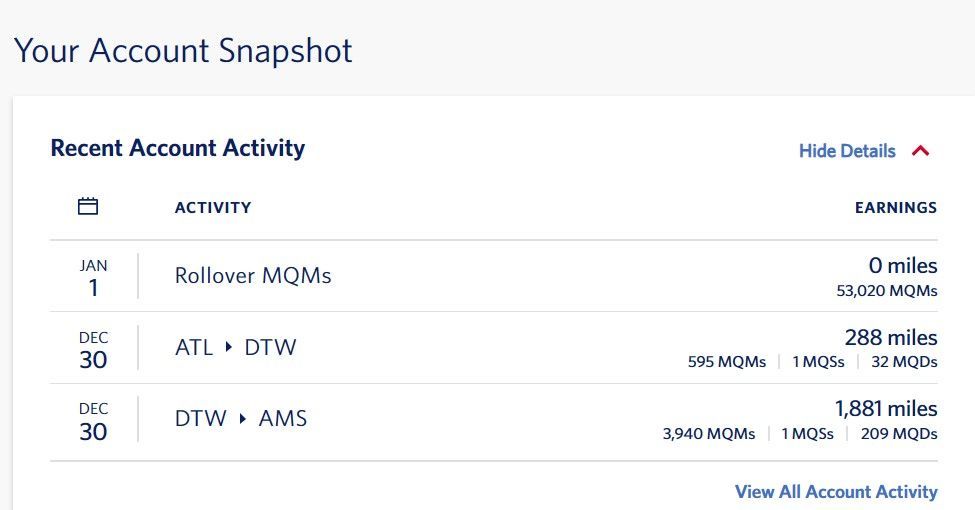Click the calendar icon in the table header

click(88, 206)
